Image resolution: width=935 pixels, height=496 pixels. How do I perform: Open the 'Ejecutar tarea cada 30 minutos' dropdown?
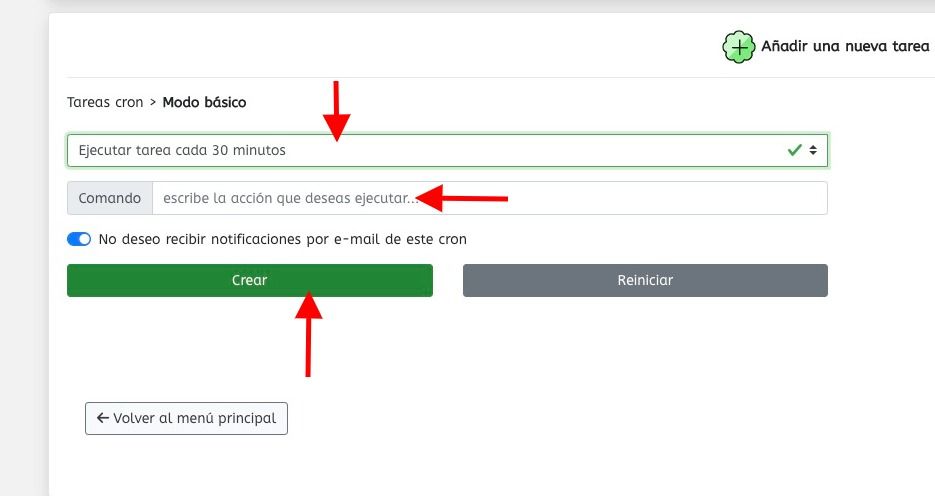coord(447,150)
